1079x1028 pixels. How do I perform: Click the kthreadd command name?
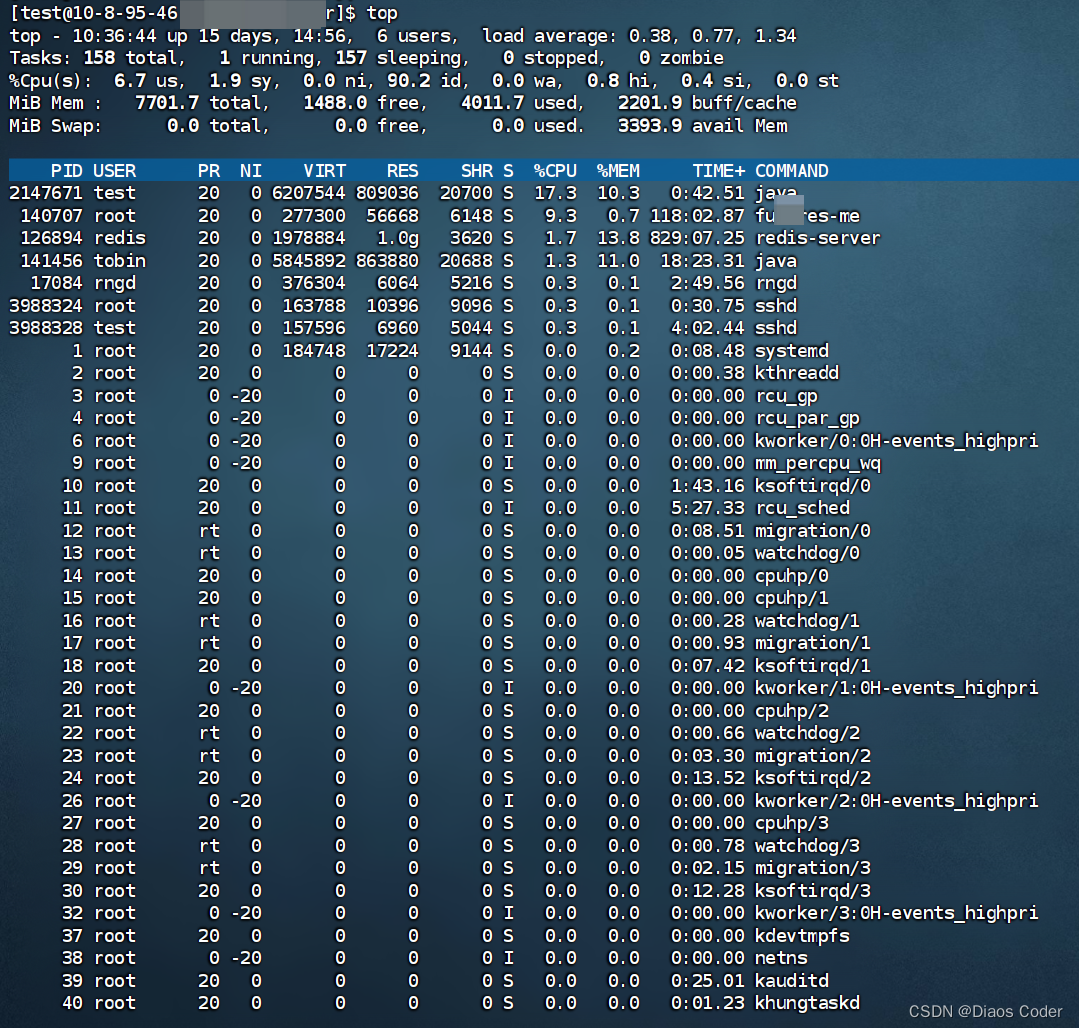797,373
